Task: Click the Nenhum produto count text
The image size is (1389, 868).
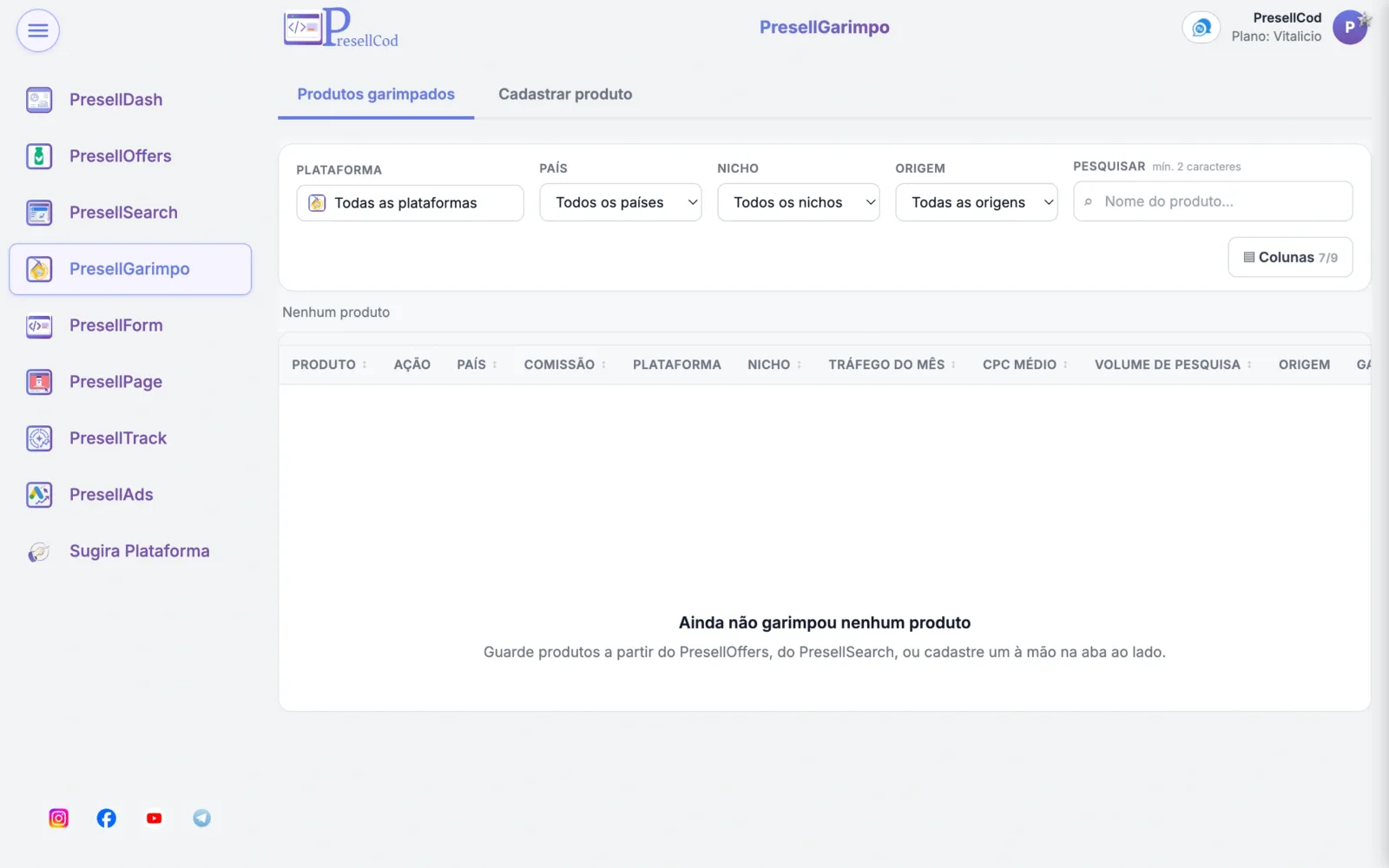Action: click(x=336, y=312)
